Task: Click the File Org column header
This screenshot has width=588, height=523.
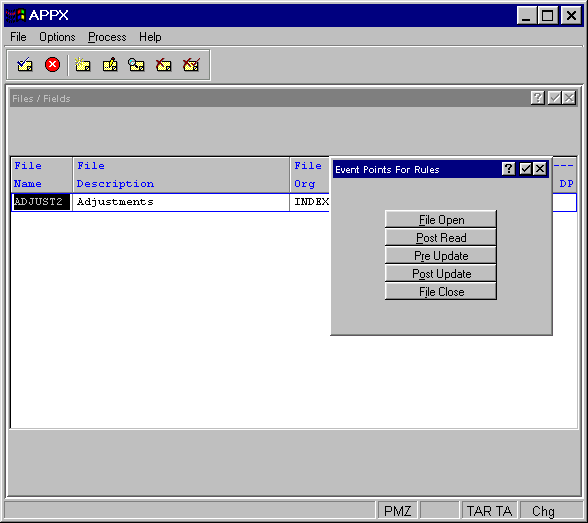Action: coord(310,175)
